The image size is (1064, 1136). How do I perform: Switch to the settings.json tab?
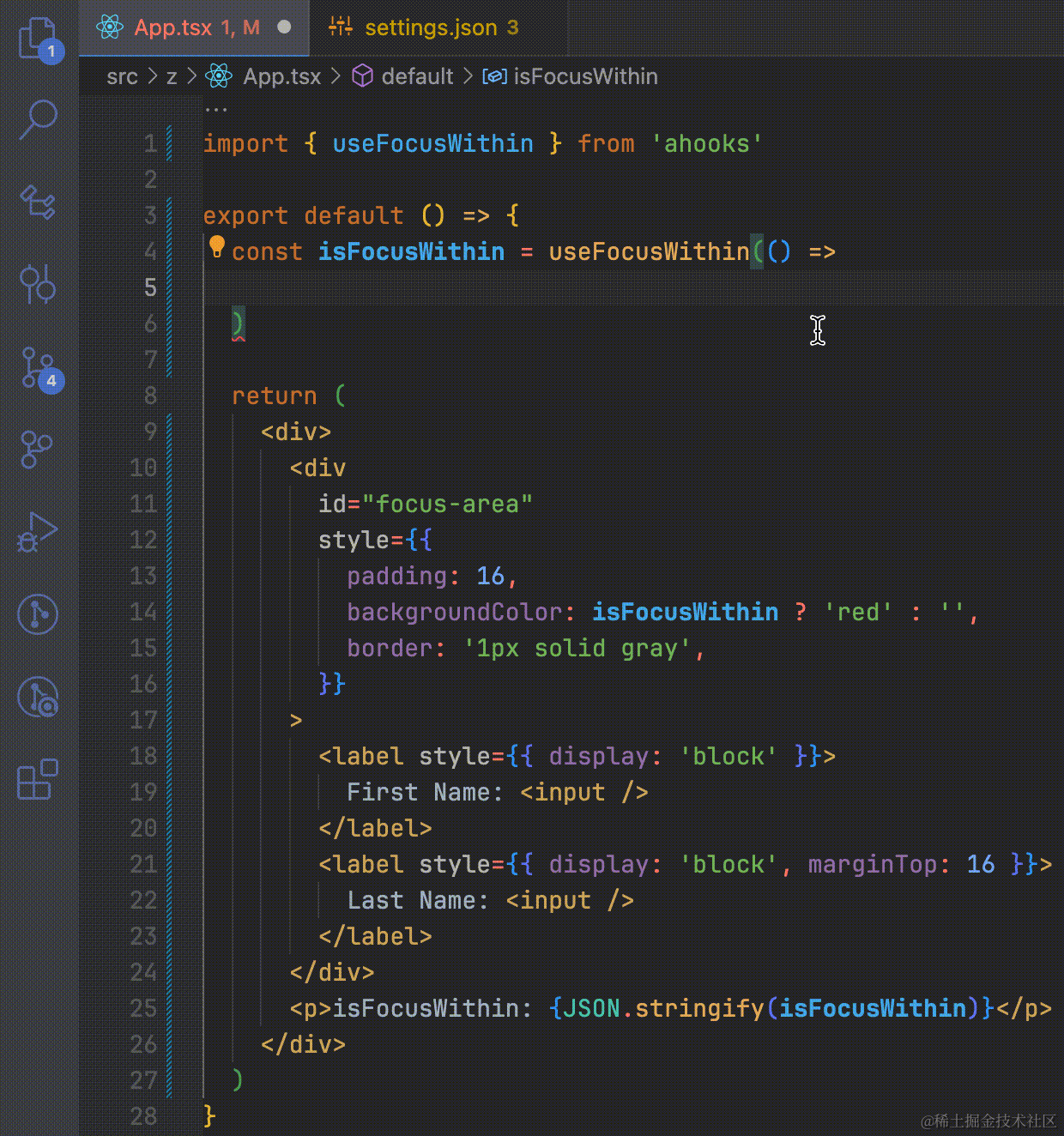[424, 27]
